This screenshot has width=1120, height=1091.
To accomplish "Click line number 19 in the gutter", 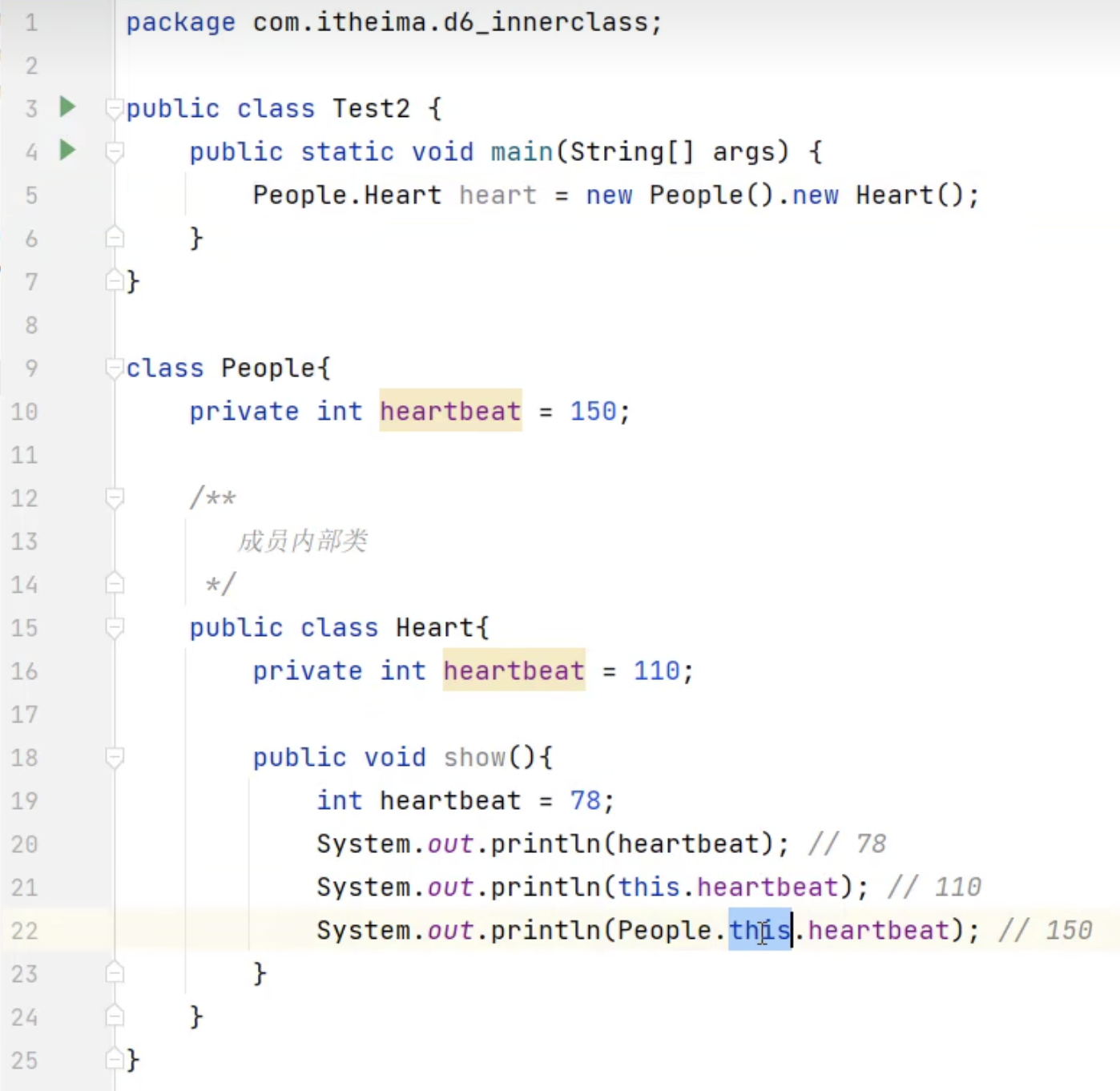I will pyautogui.click(x=25, y=800).
